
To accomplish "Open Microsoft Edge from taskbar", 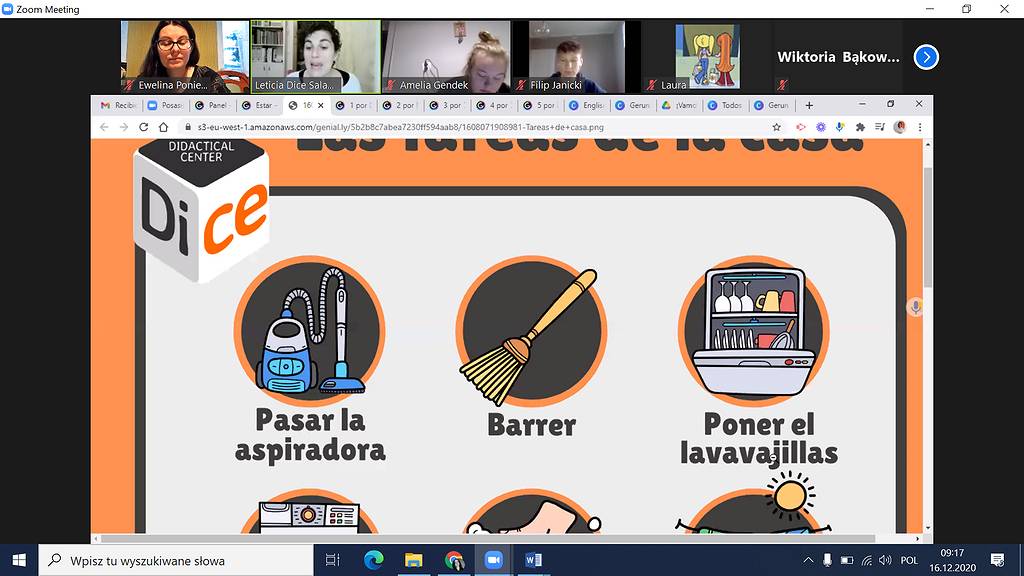I will [373, 560].
